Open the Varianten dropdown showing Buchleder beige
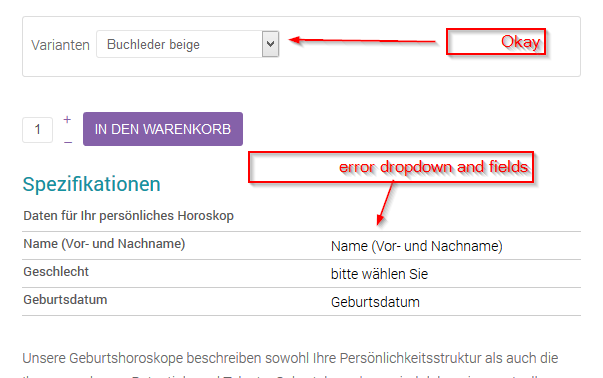The image size is (603, 378). click(x=188, y=44)
